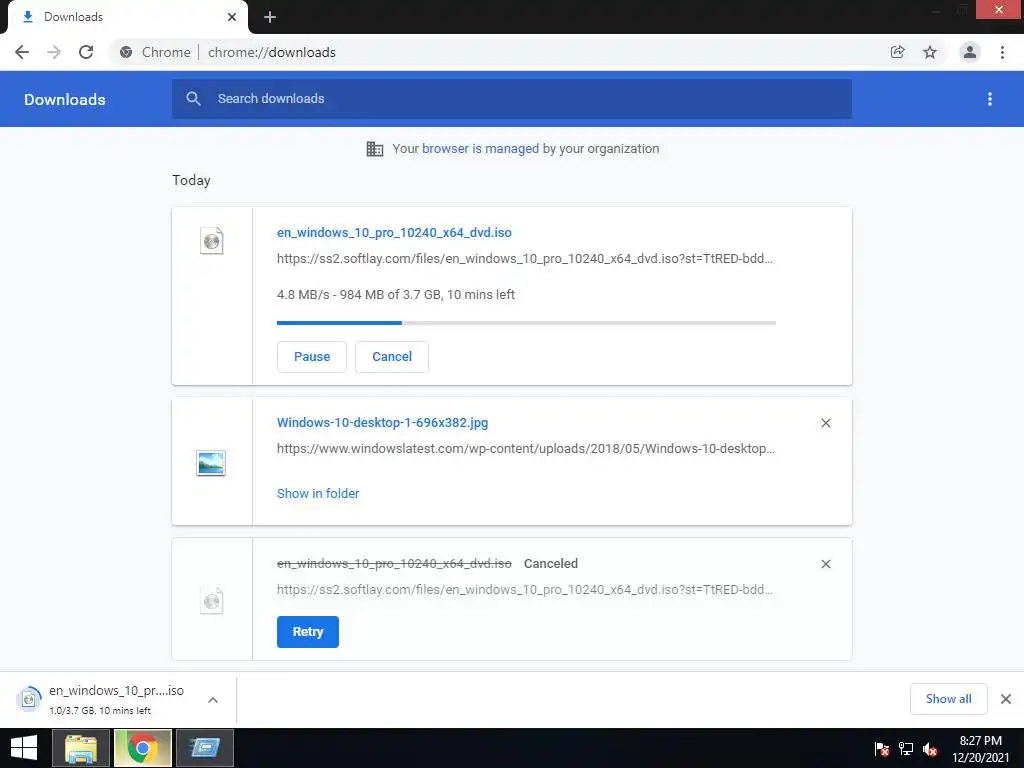The height and width of the screenshot is (768, 1024).
Task: Click the address bar showing chrome://downloads
Action: [x=271, y=52]
